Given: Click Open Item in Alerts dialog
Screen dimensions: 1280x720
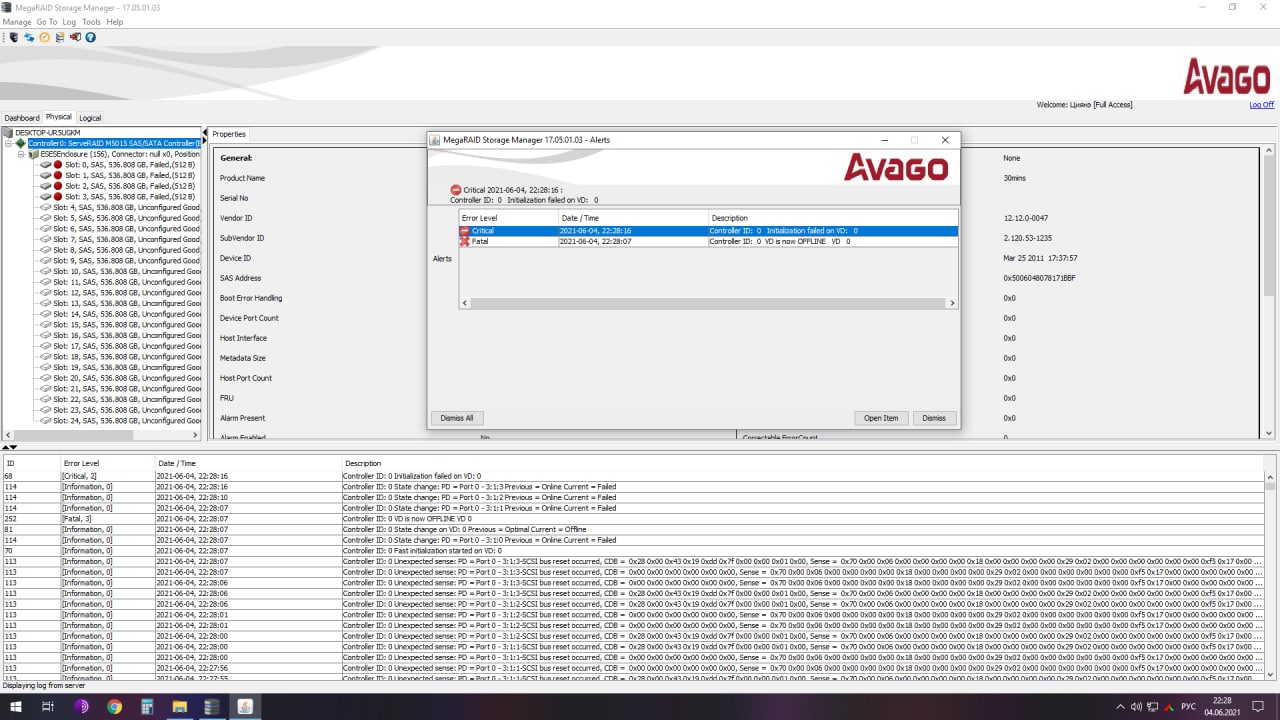Looking at the screenshot, I should pos(881,418).
